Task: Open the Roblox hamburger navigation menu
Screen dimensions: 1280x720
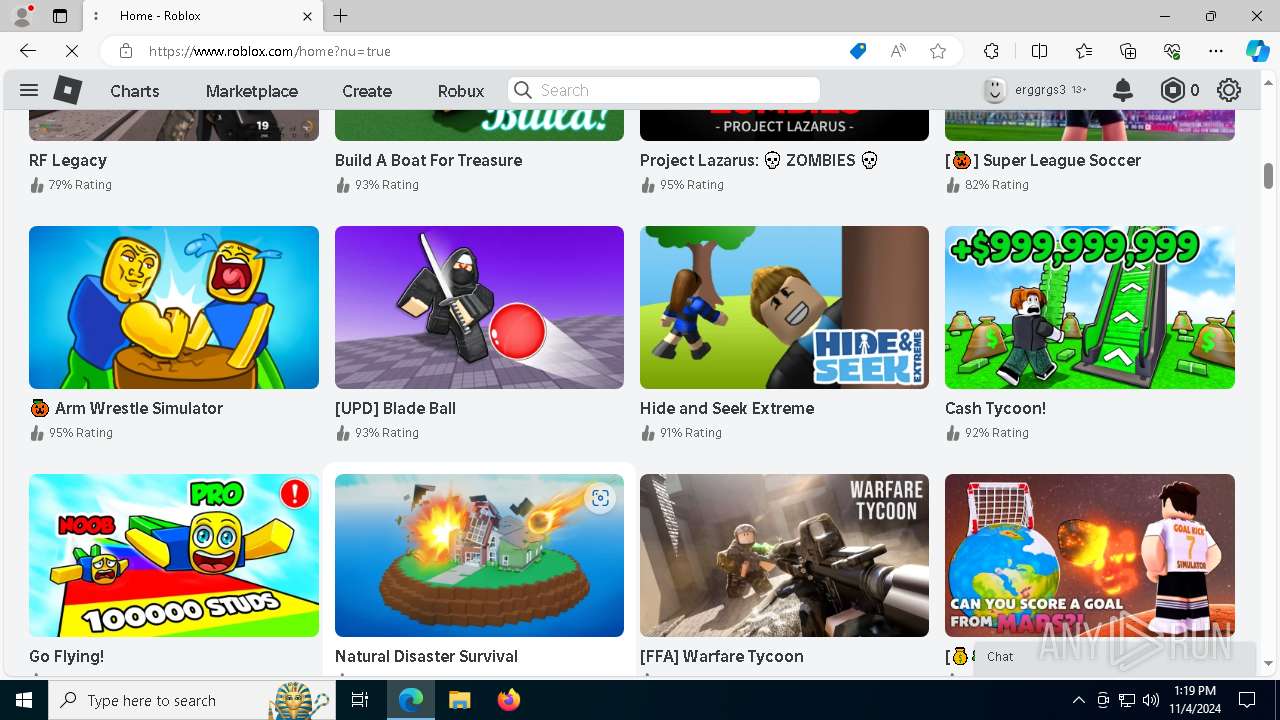Action: tap(28, 91)
